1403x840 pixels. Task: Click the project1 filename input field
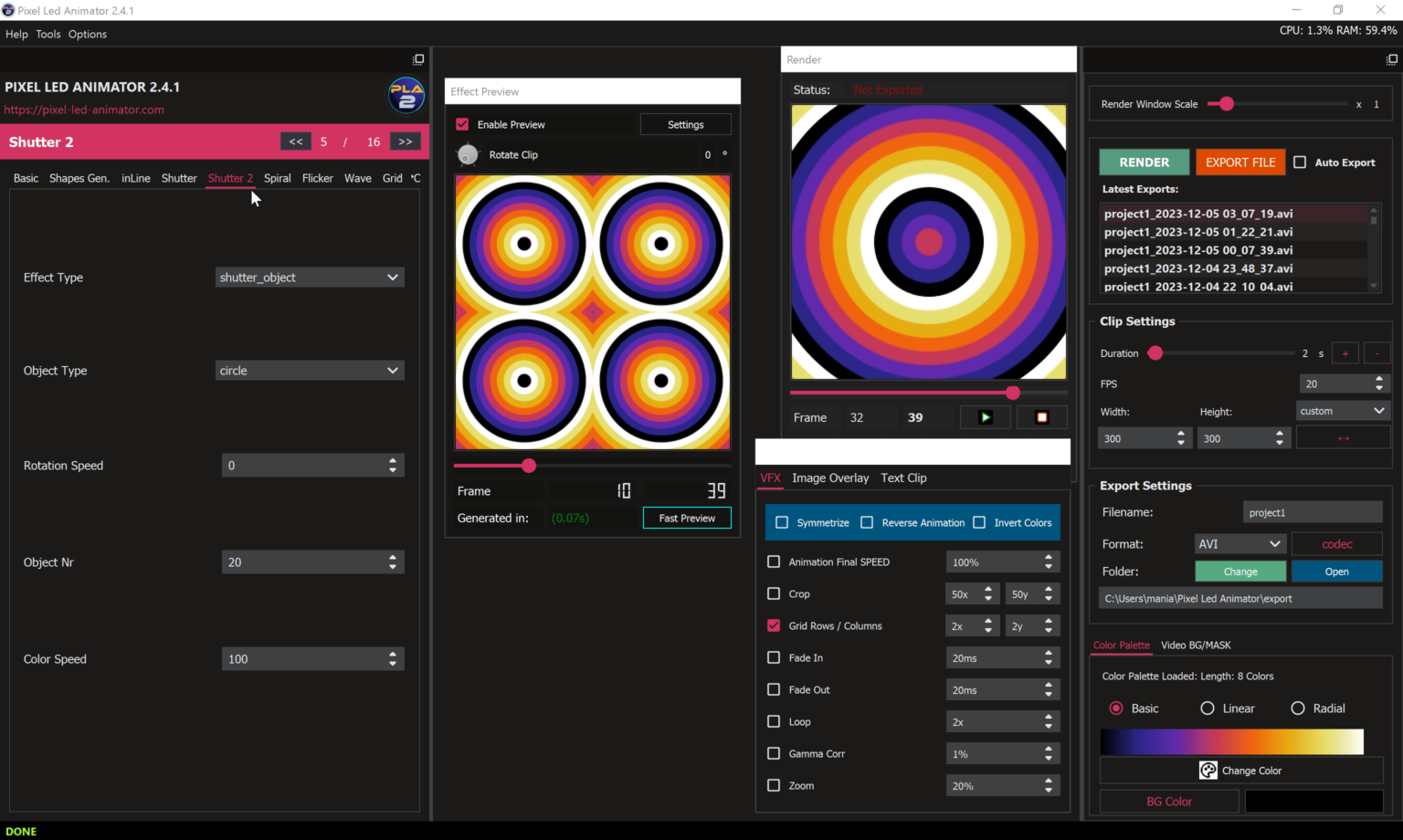1313,512
